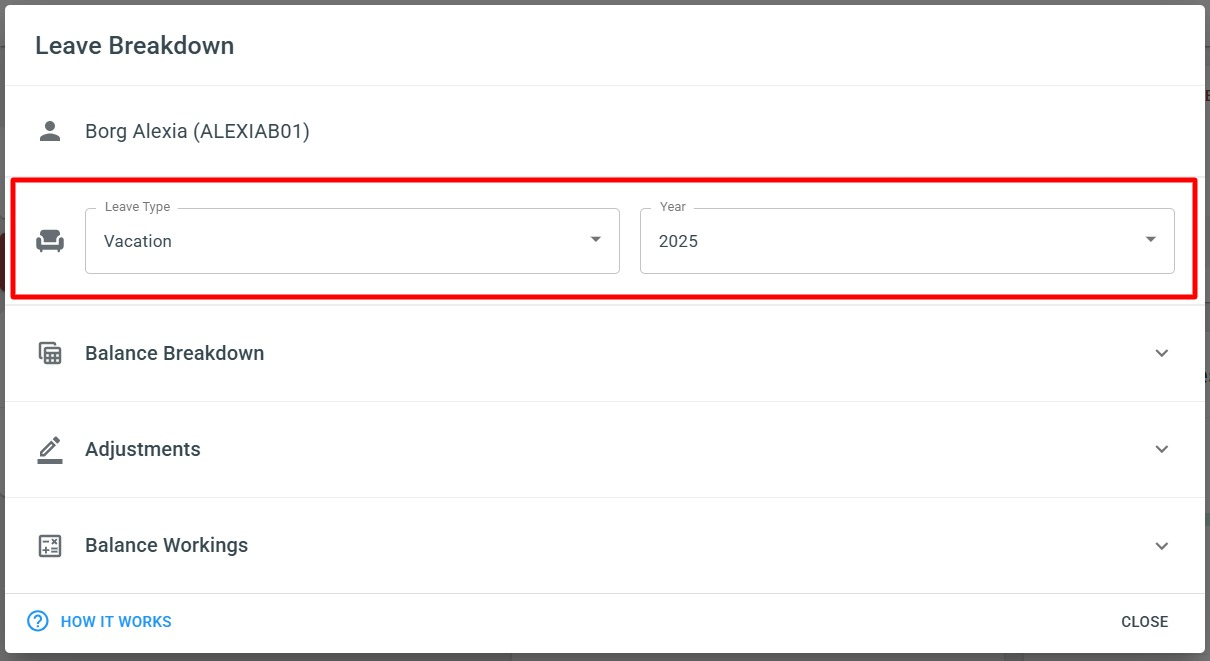Click the Adjustments heading text

pos(143,449)
